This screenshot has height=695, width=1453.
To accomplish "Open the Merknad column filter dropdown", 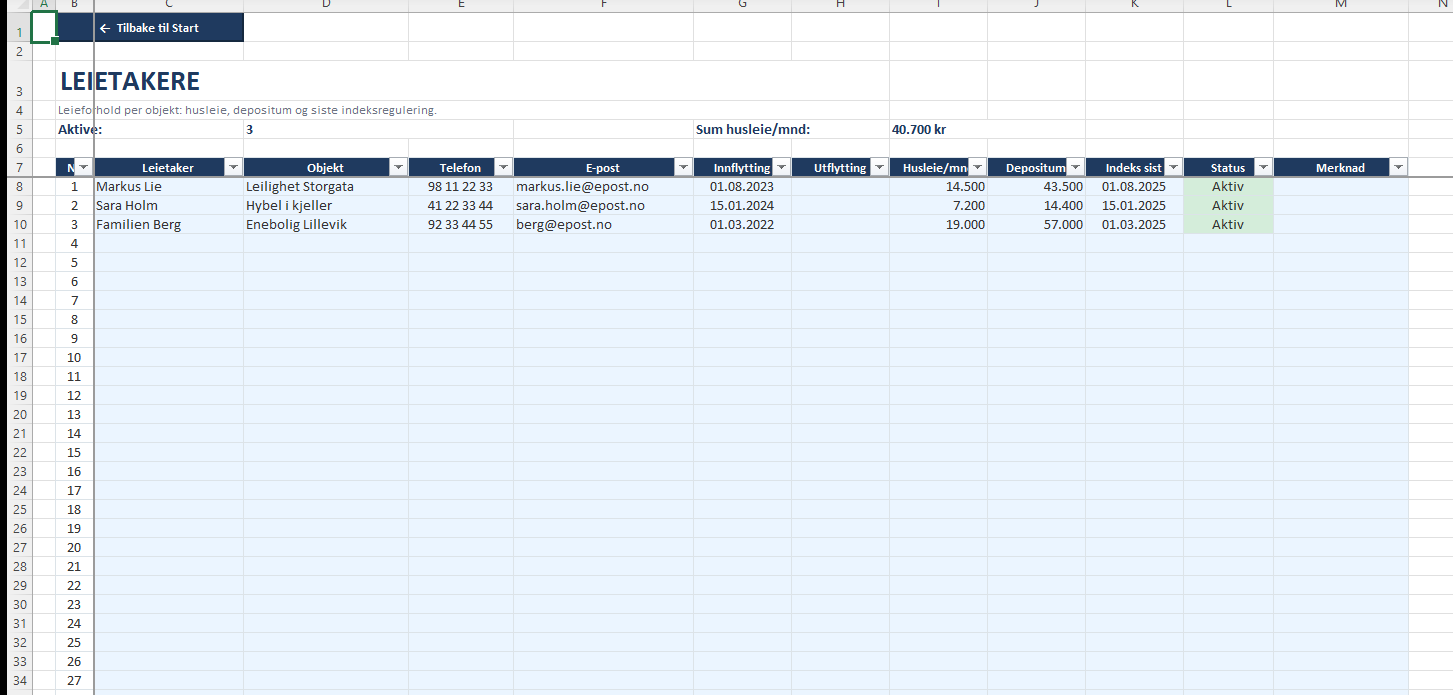I will (1399, 168).
